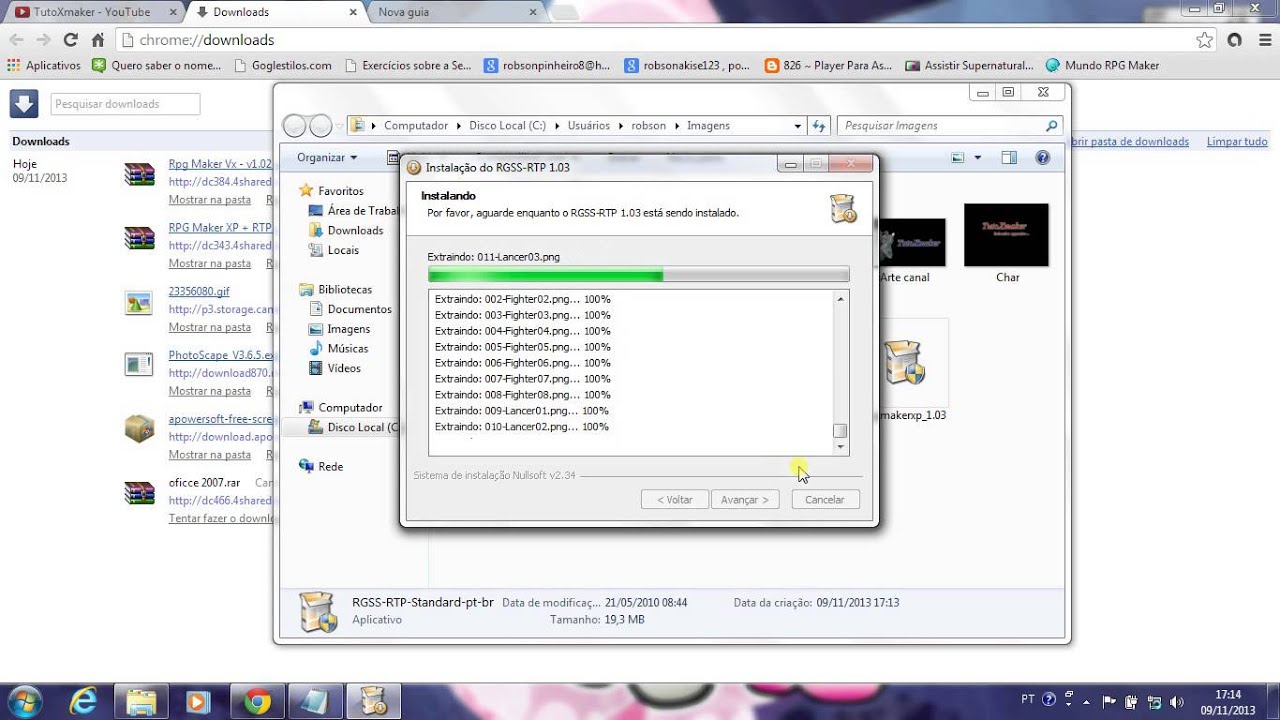Open Windows Explorer folder icon in taskbar
The image size is (1280, 720).
pos(141,701)
